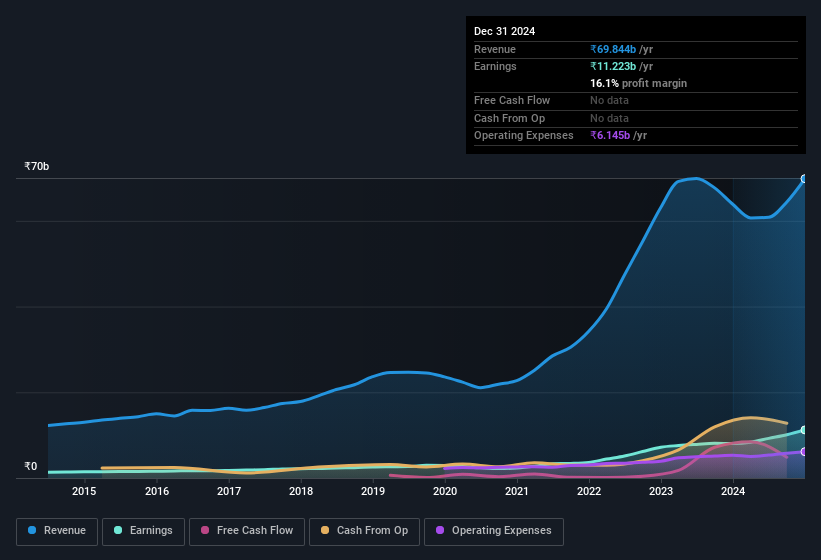
Task: Click the Operating Expenses label in tooltip
Action: (x=524, y=136)
